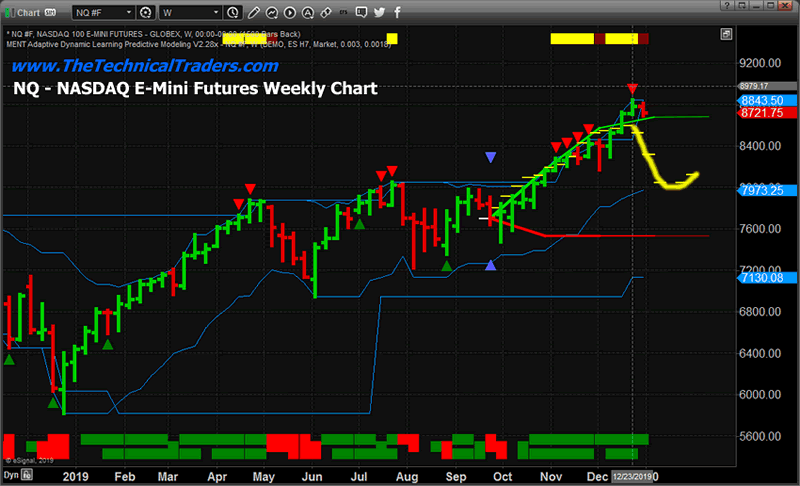Click the 'NQ - NASDAQ E-Mini Futures Weekly Chart' title
Image resolution: width=800 pixels, height=486 pixels.
click(195, 88)
